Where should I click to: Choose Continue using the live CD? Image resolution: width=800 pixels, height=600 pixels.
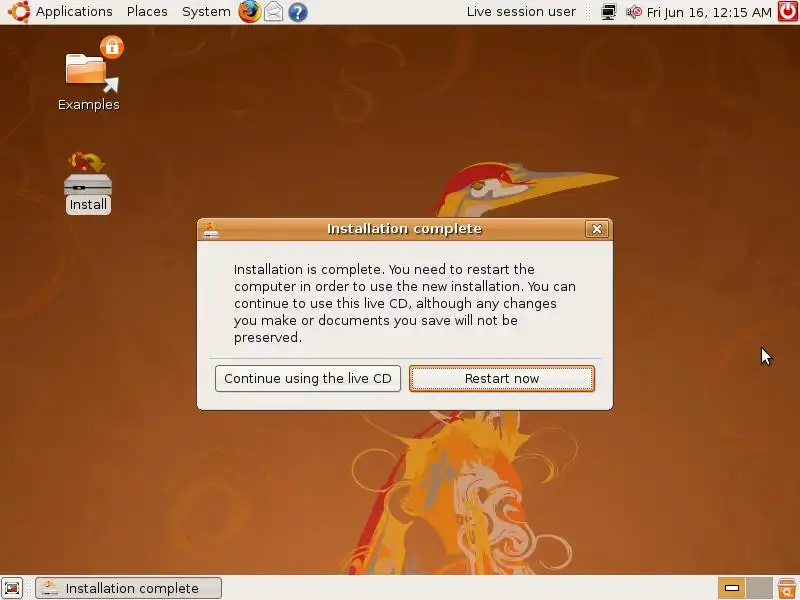click(308, 379)
